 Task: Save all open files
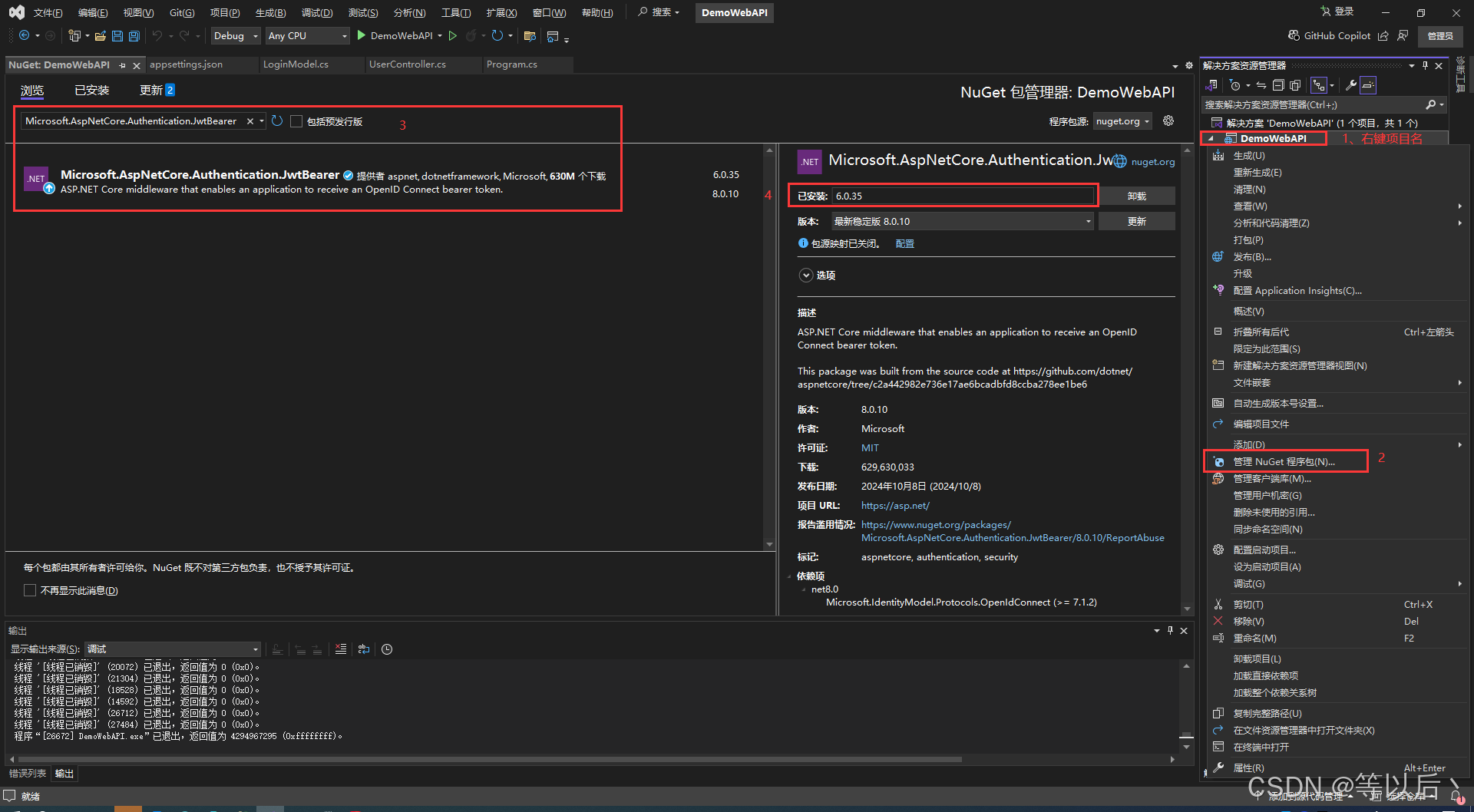pos(134,35)
